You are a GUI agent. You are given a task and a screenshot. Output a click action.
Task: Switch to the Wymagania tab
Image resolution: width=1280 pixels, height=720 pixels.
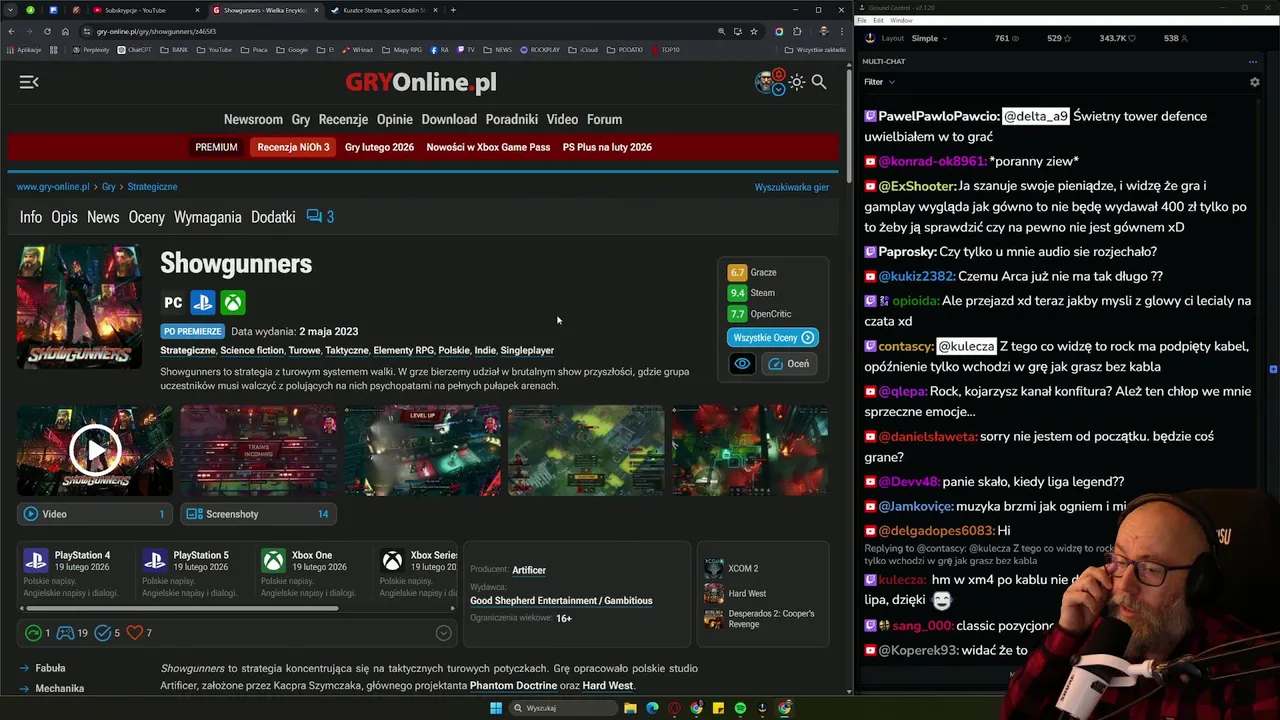tap(207, 217)
